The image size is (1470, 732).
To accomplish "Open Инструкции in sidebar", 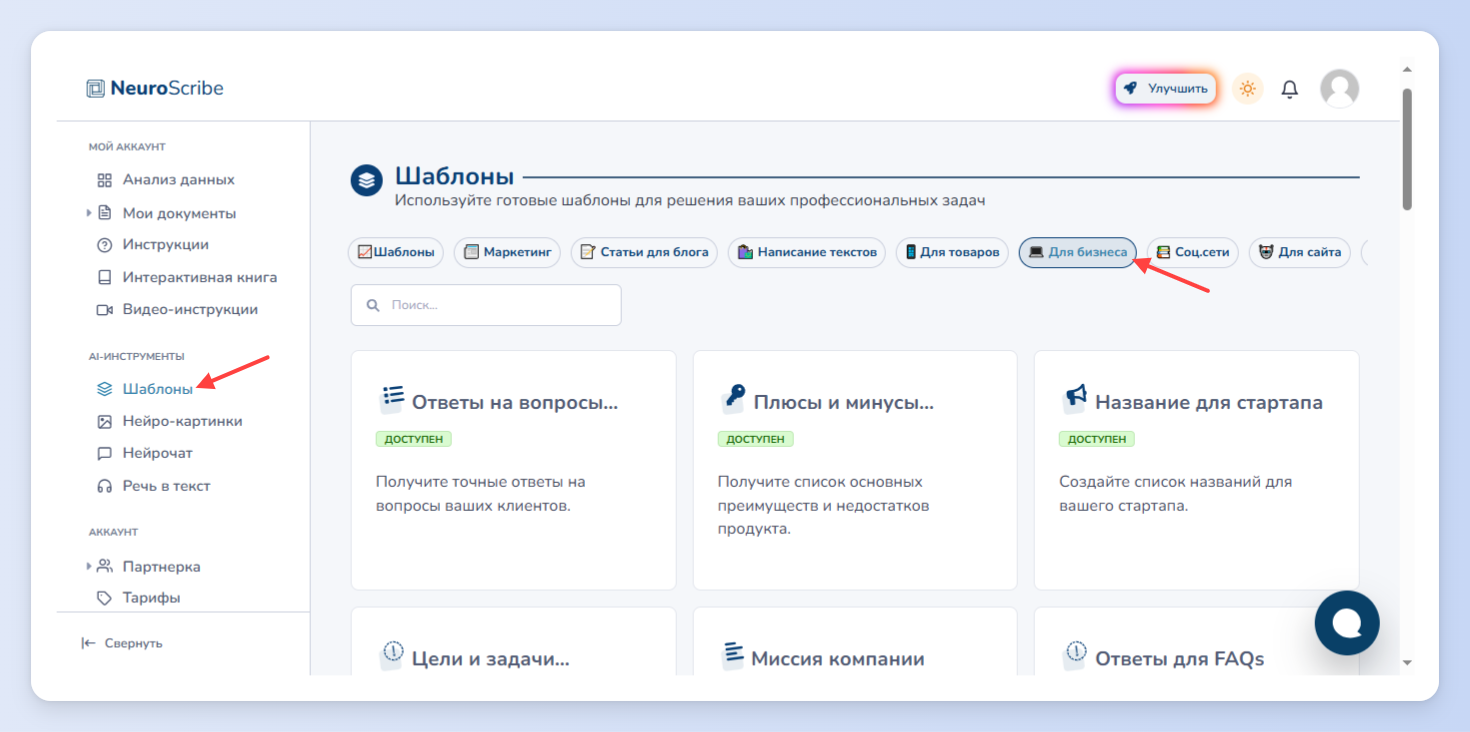I will [165, 245].
